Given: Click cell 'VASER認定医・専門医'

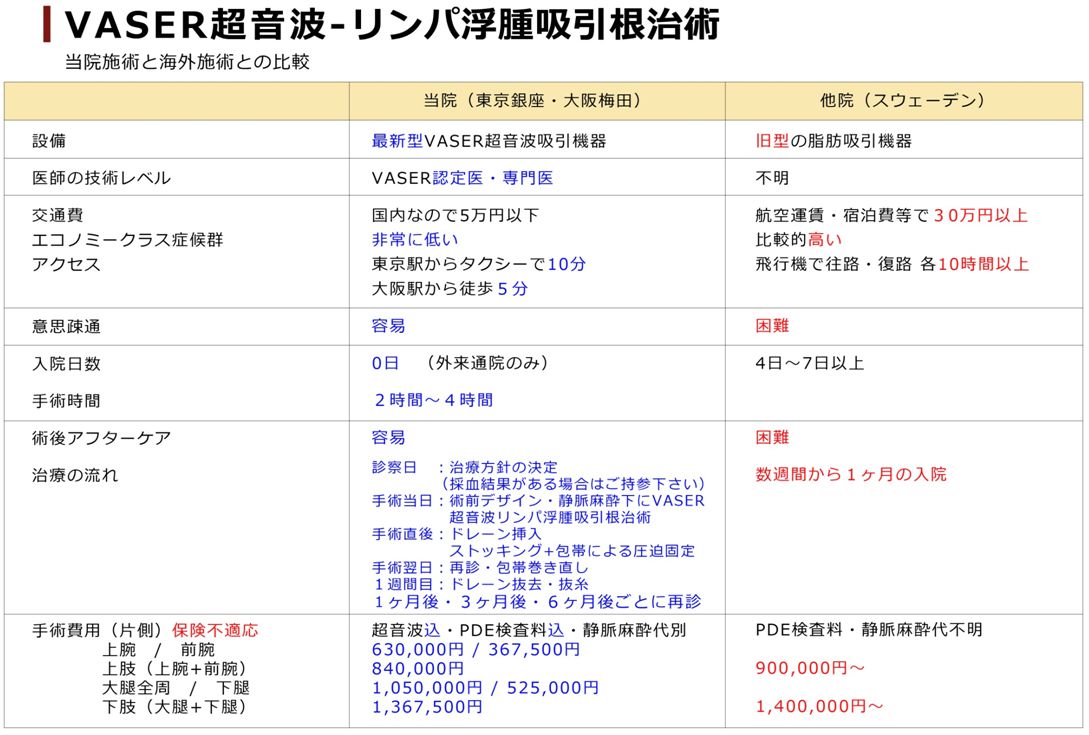Looking at the screenshot, I should [463, 179].
